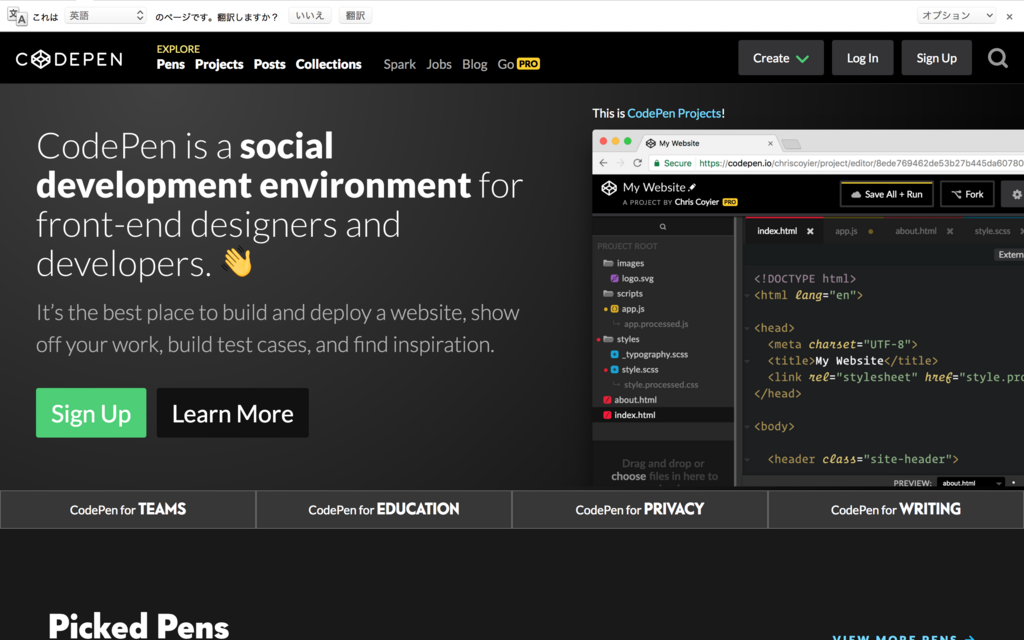Click the CodePen icon beside My Website title
1024x640 pixels.
[609, 188]
